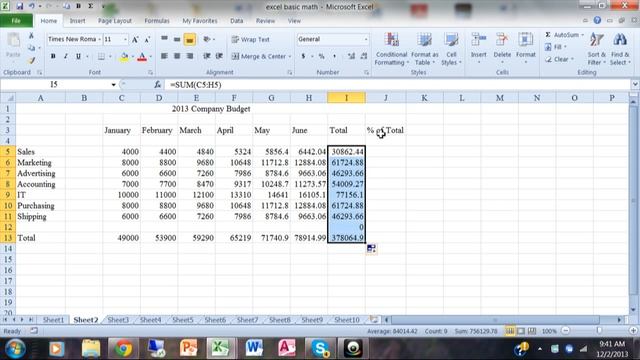Open Merge & Center dropdown arrow
Image resolution: width=640 pixels, height=360 pixels.
click(x=290, y=56)
